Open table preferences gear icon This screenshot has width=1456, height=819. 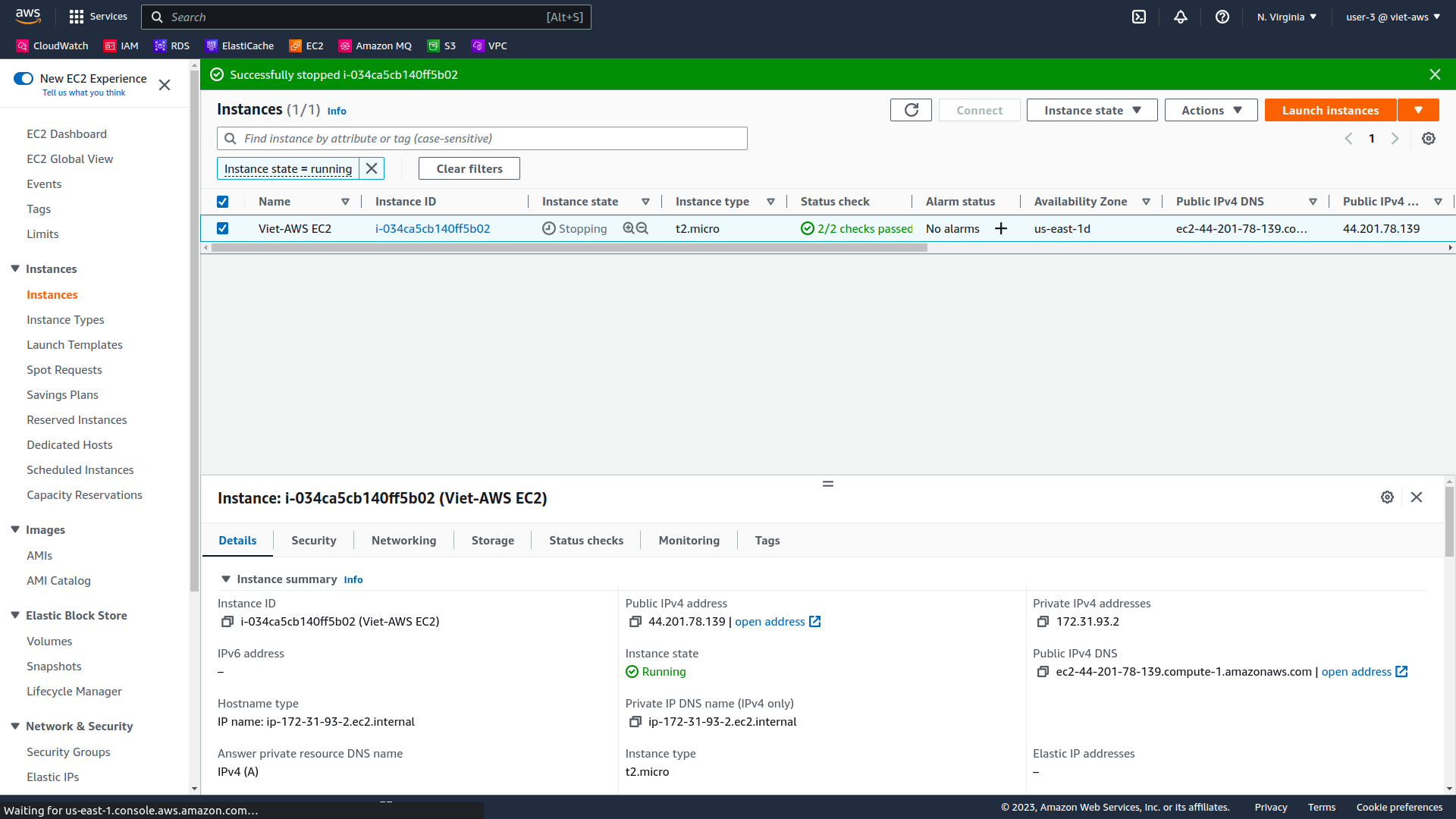point(1429,138)
